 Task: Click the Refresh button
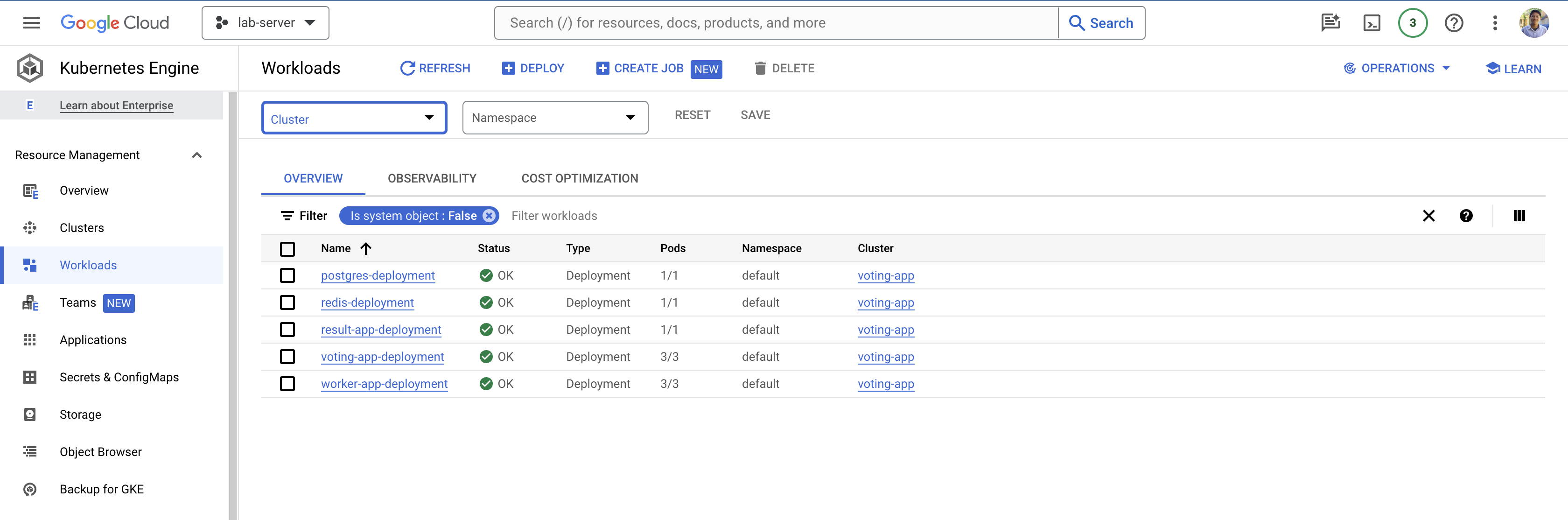coord(434,68)
